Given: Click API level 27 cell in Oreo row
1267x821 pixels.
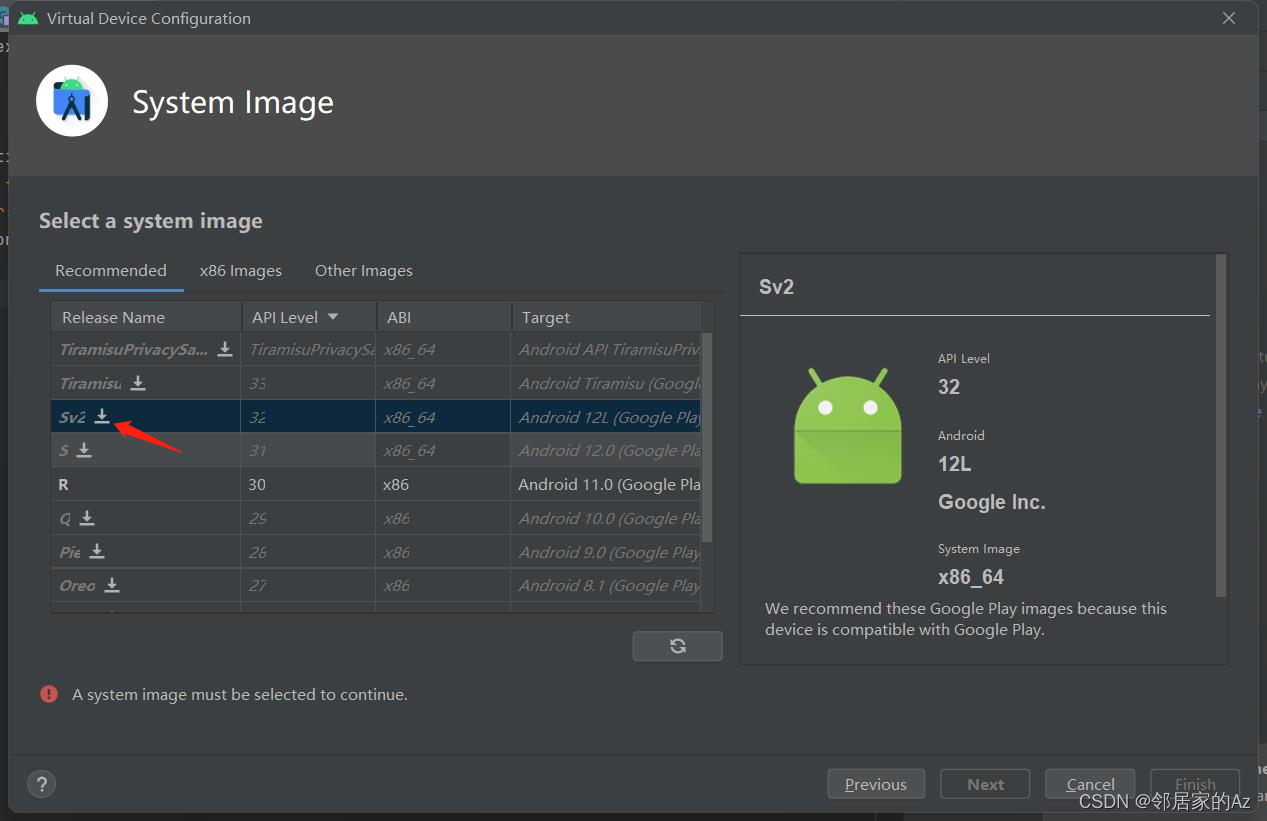Looking at the screenshot, I should 308,585.
